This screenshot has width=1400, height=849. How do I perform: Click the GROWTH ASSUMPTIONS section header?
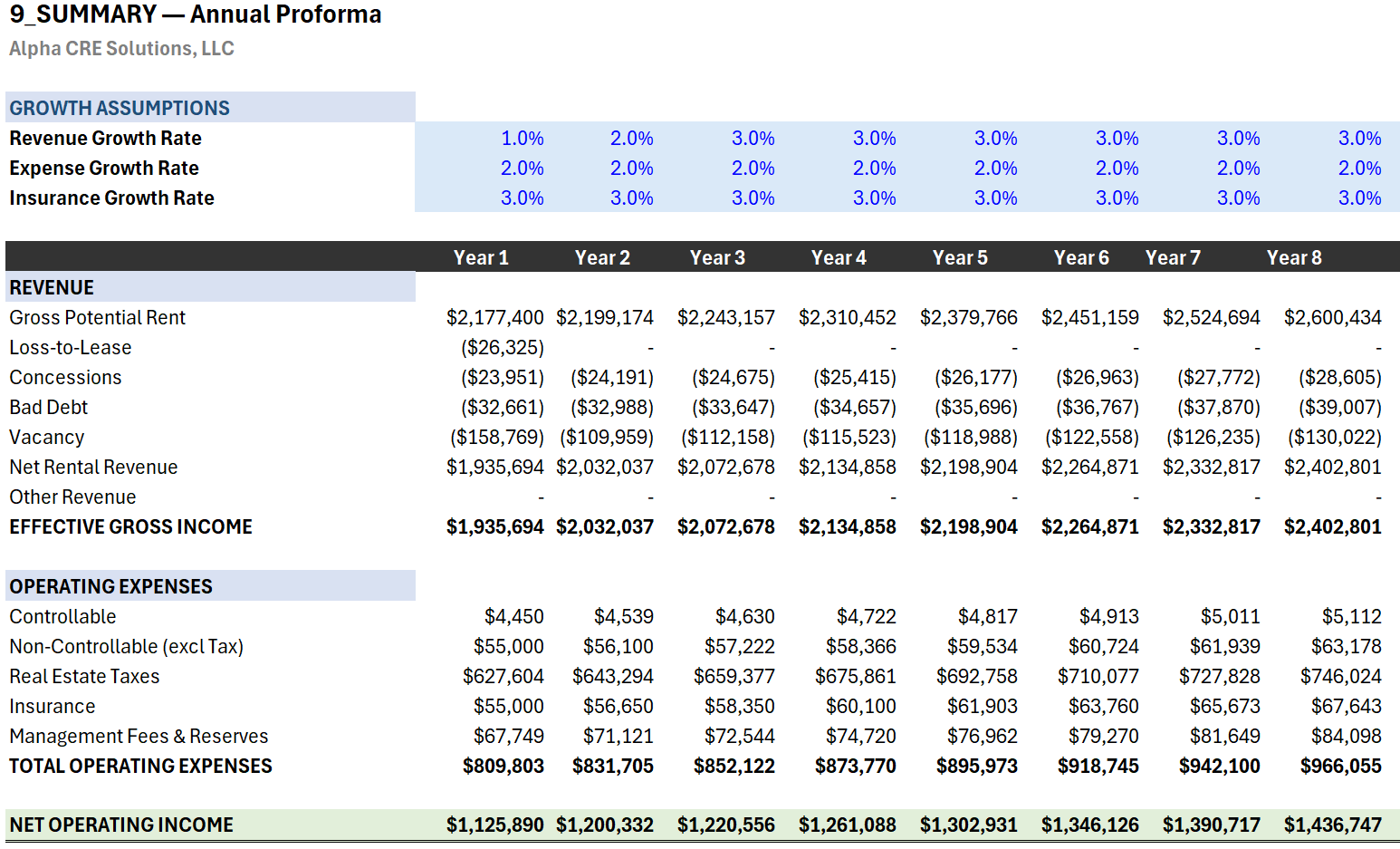(120, 107)
